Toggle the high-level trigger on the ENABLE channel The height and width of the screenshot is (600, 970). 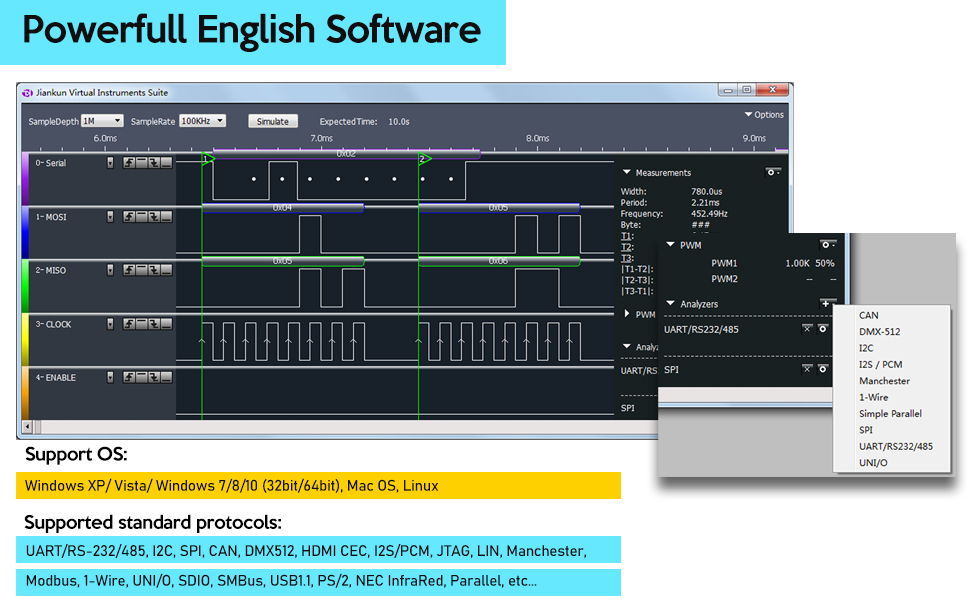[141, 377]
